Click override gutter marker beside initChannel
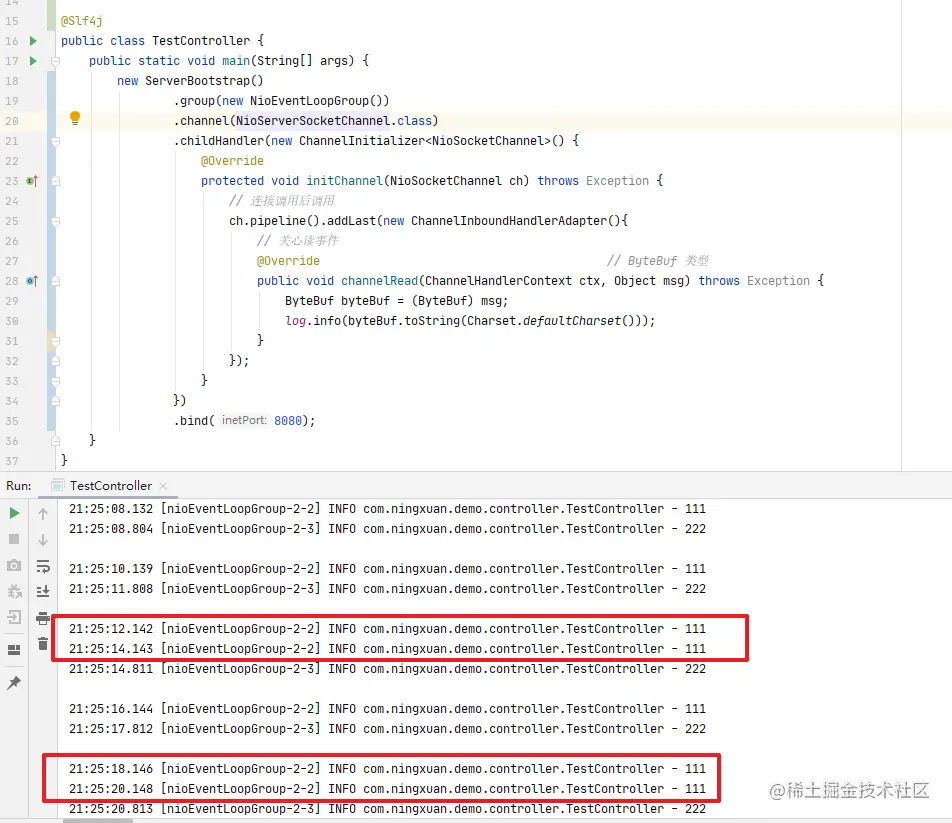 pos(32,181)
